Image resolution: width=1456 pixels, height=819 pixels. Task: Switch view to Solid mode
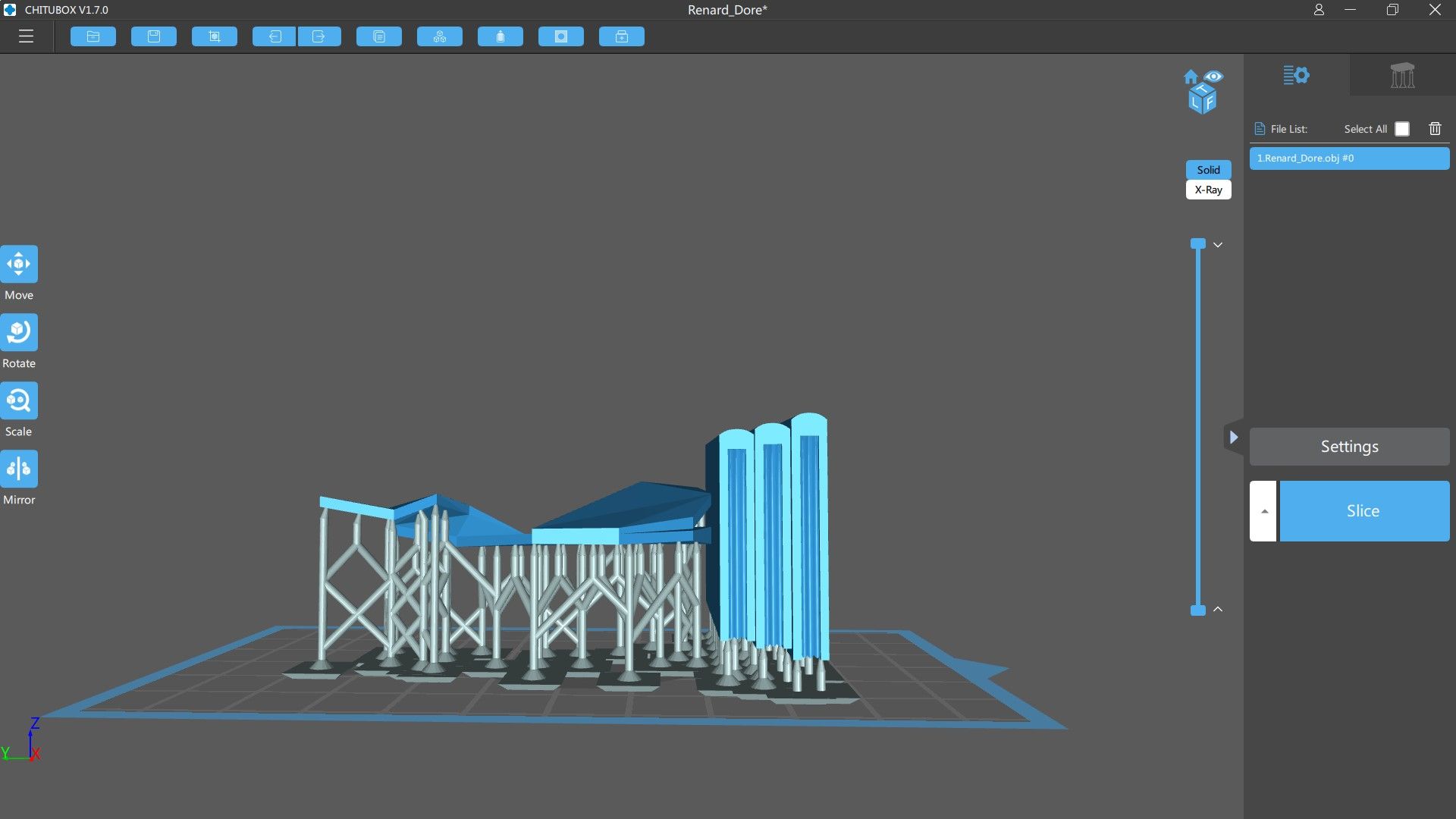[1208, 170]
